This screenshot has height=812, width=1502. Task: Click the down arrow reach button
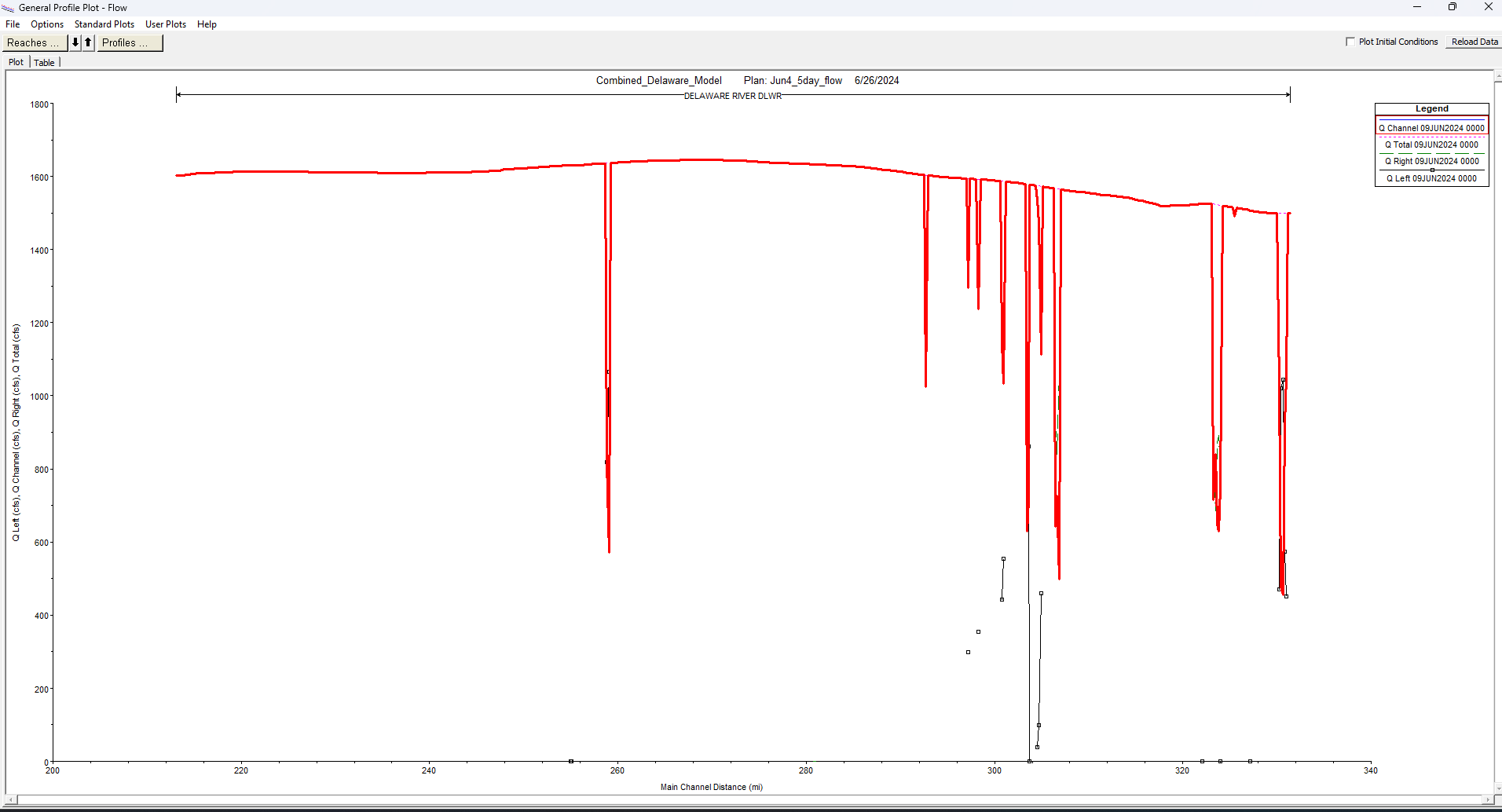click(75, 42)
